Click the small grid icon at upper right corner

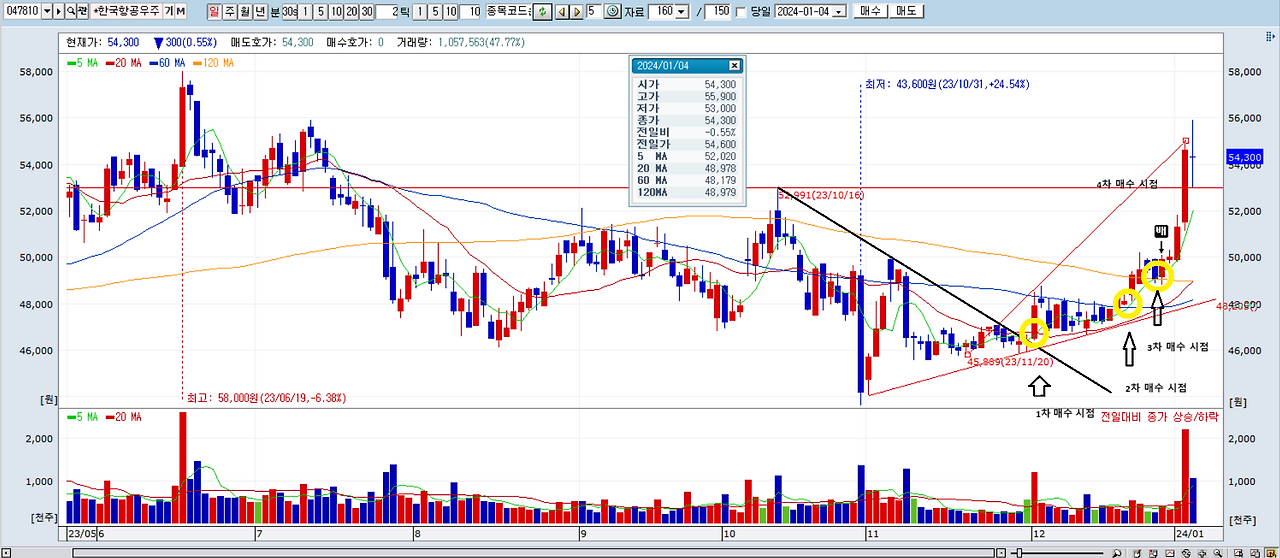1270,36
